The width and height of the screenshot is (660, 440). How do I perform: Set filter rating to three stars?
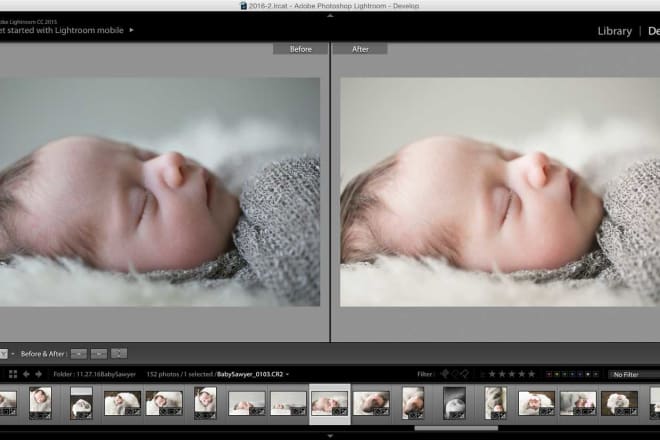(x=512, y=373)
